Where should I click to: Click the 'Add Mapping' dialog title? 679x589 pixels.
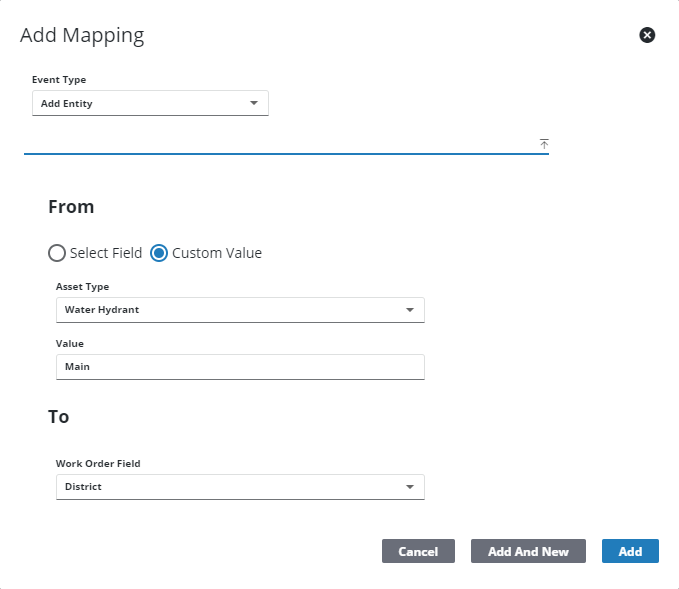[x=82, y=36]
